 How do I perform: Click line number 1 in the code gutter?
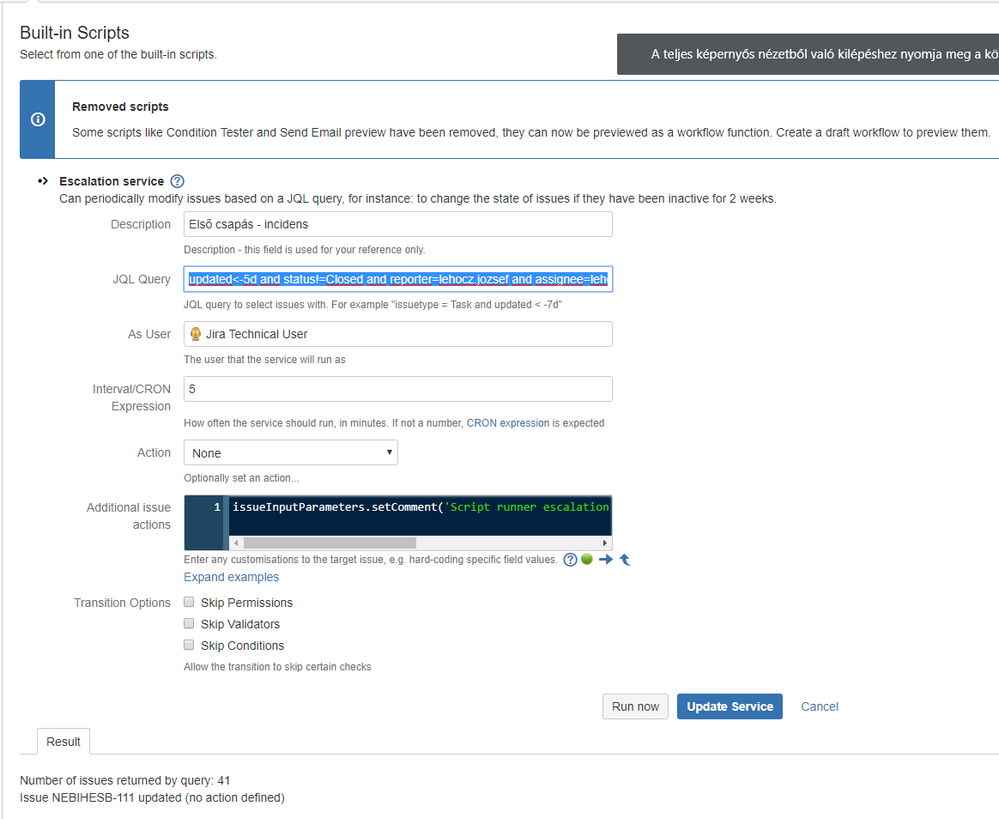click(217, 507)
